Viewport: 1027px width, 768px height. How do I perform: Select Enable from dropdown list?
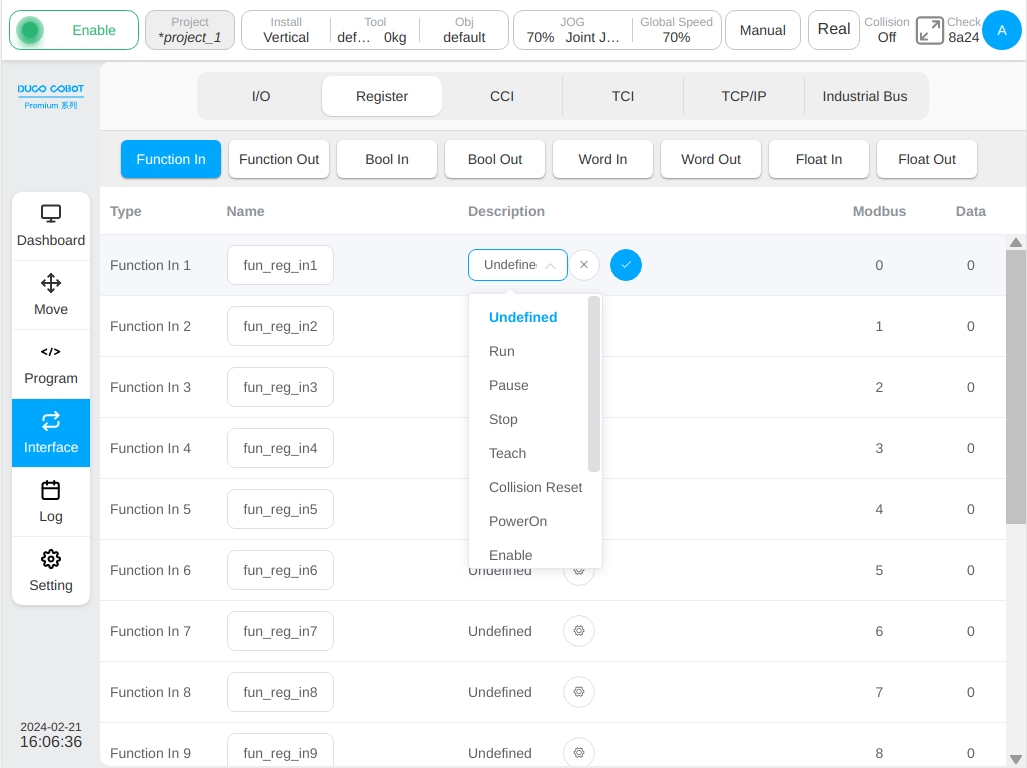pos(510,555)
